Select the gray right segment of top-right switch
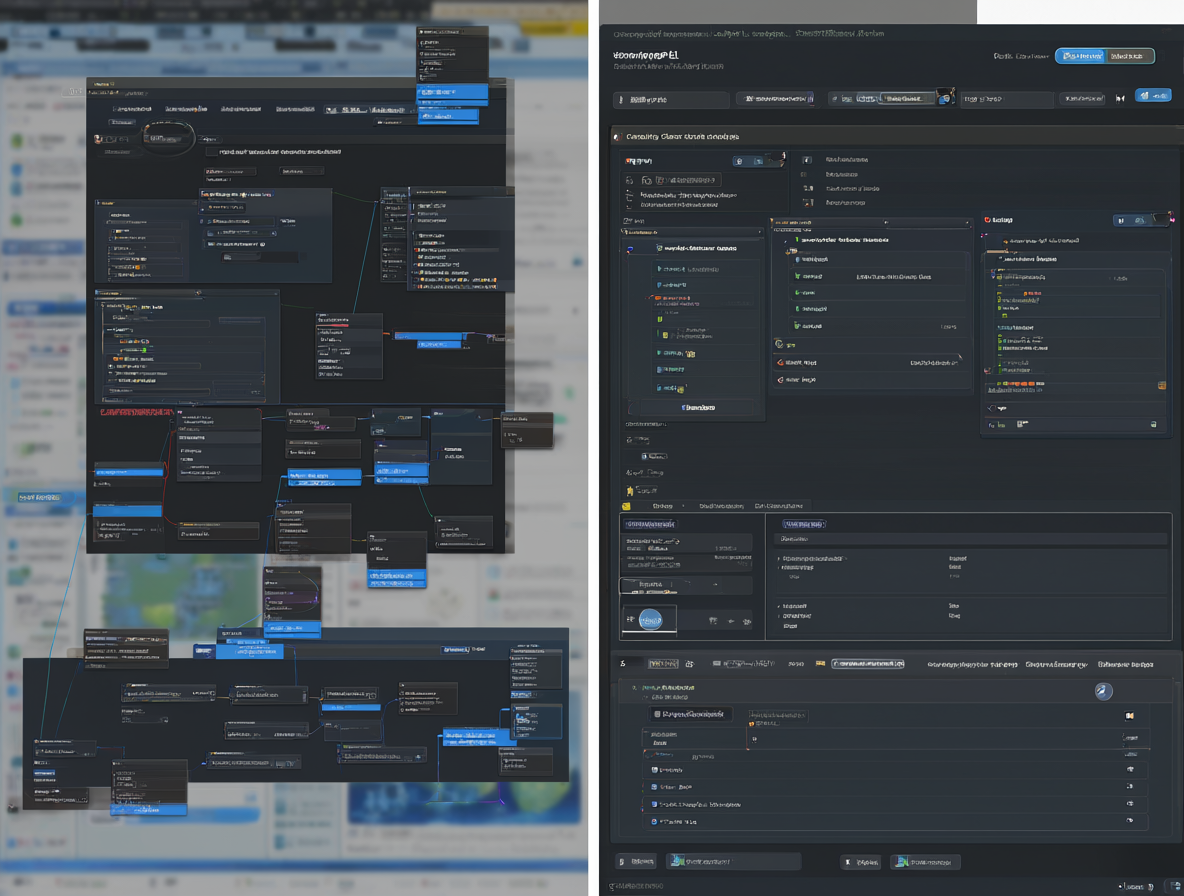The image size is (1184, 896). coord(1128,56)
